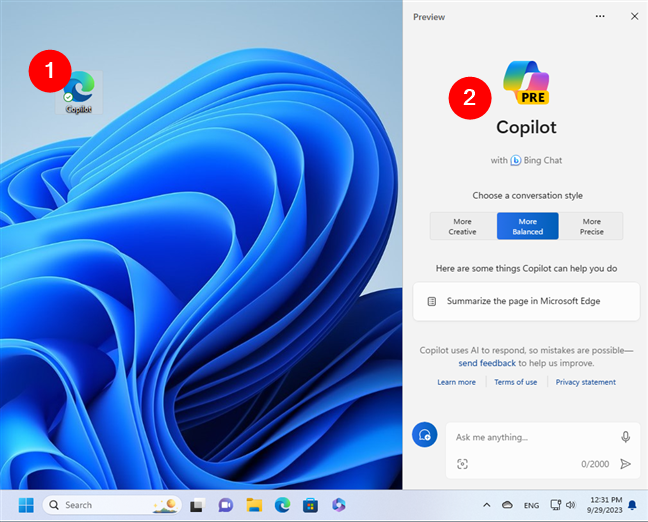Close the Copilot preview panel
Screen dimensions: 648x522
click(x=634, y=16)
